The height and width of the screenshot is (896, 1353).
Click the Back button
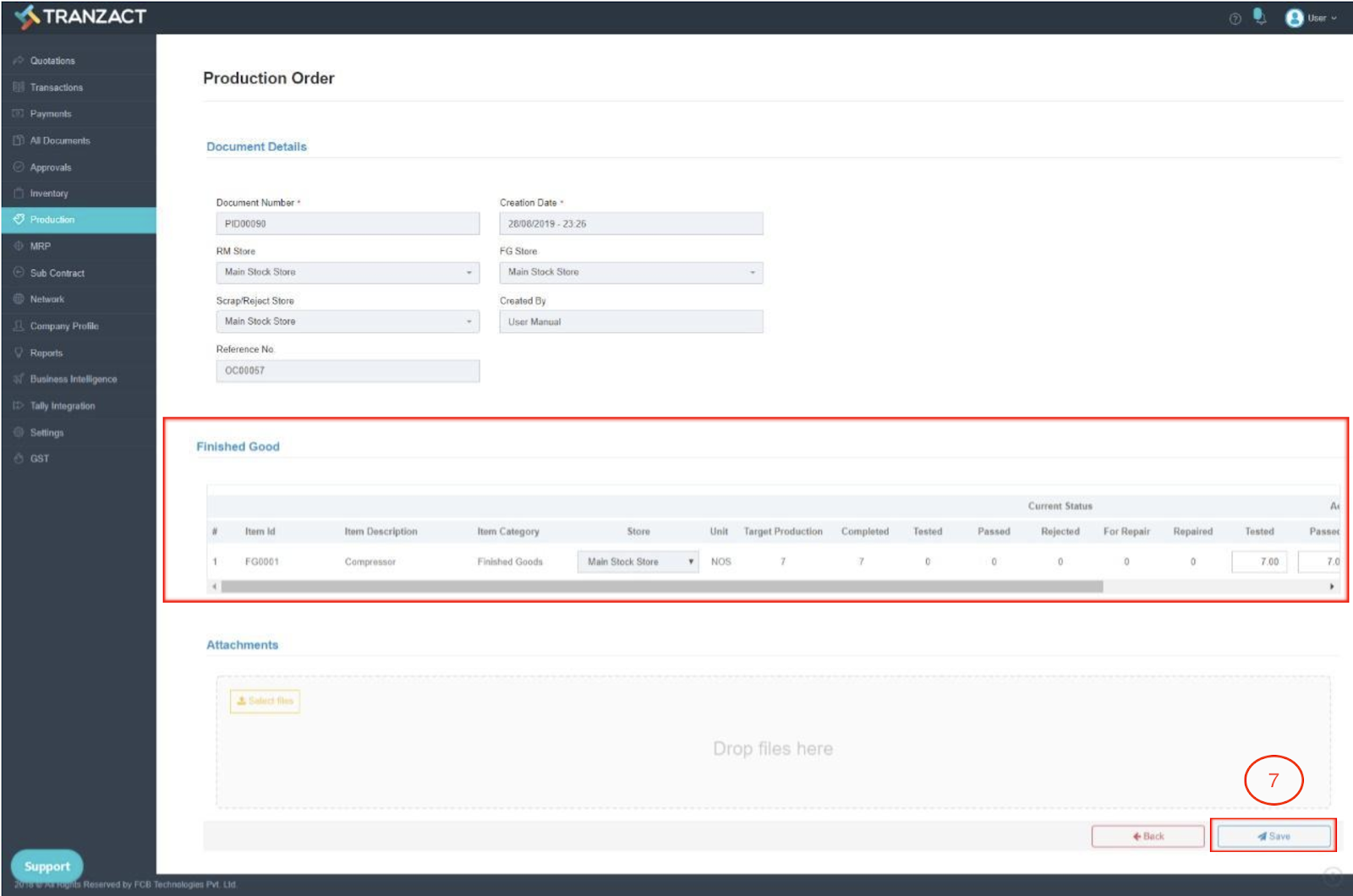(1148, 836)
